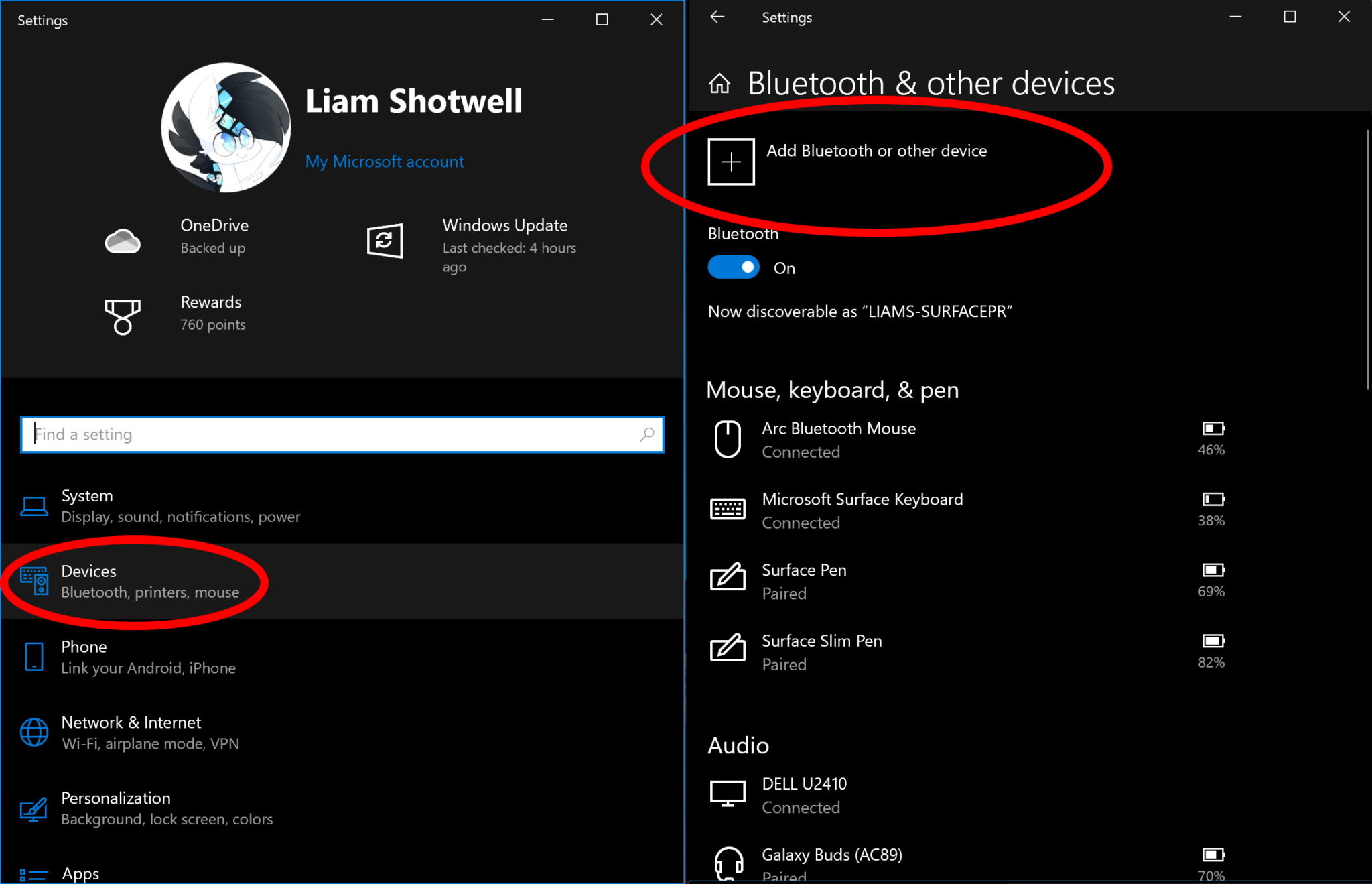Click the Arc Bluetooth Mouse entry
The height and width of the screenshot is (884, 1372).
(x=960, y=440)
